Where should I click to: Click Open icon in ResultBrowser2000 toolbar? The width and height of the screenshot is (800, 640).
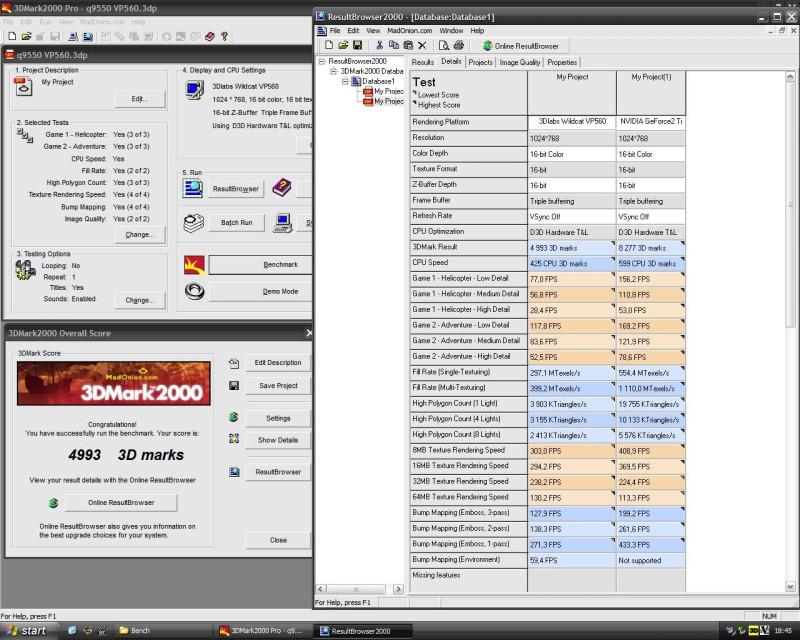pos(343,45)
